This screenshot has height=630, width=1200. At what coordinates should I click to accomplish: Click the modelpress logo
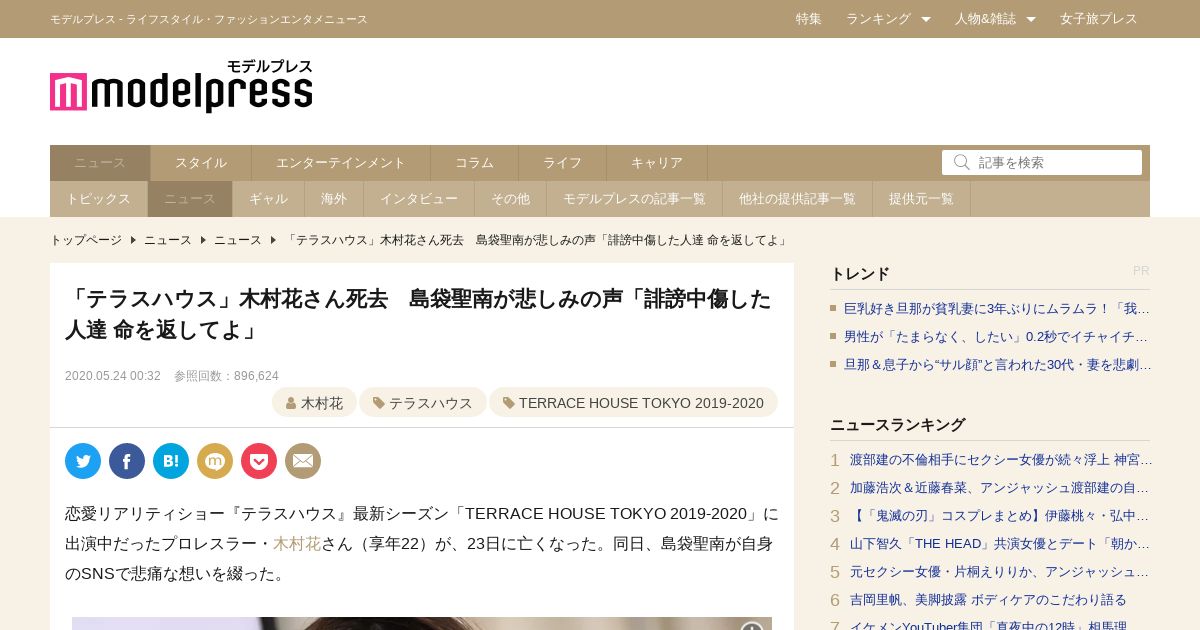point(181,86)
